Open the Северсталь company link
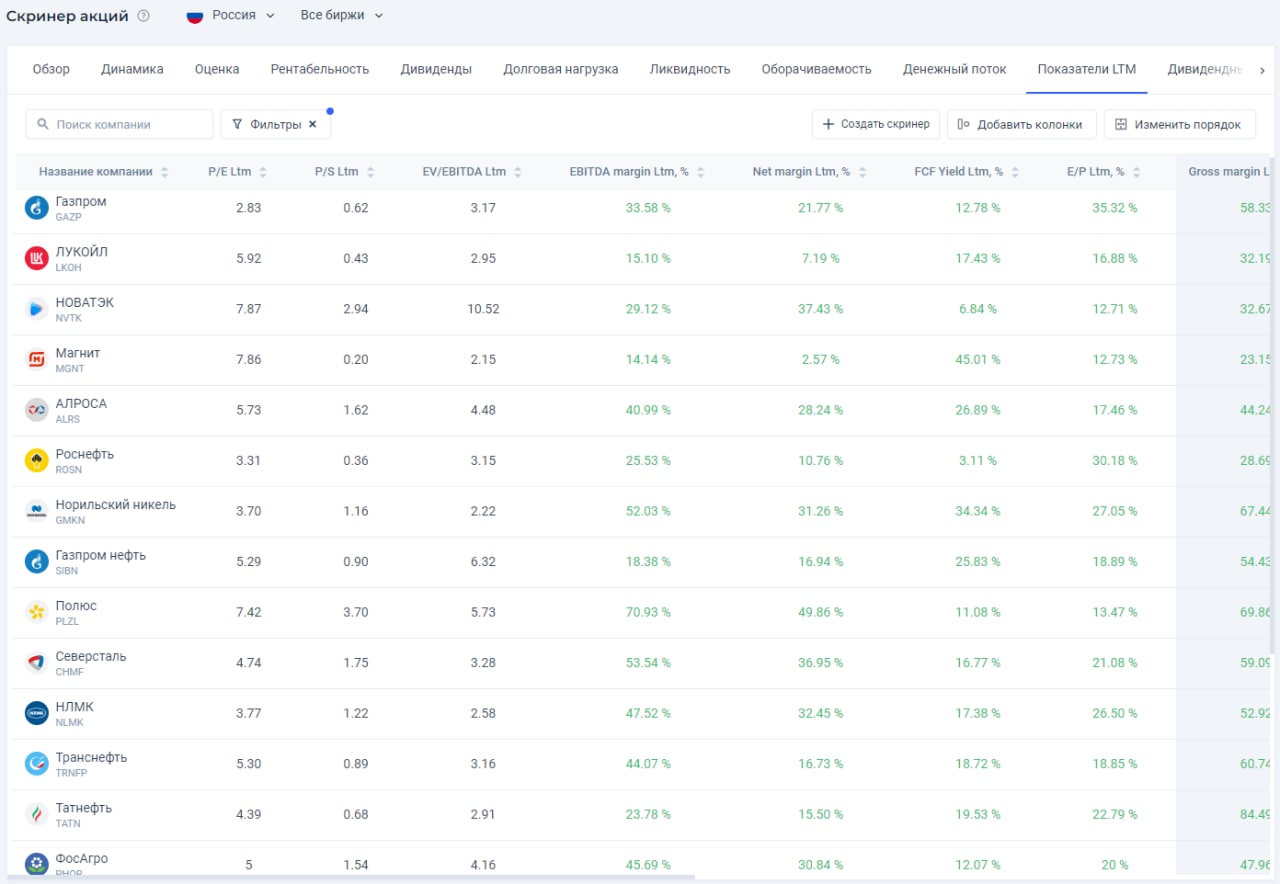Screen dimensions: 1280x884 click(91, 656)
